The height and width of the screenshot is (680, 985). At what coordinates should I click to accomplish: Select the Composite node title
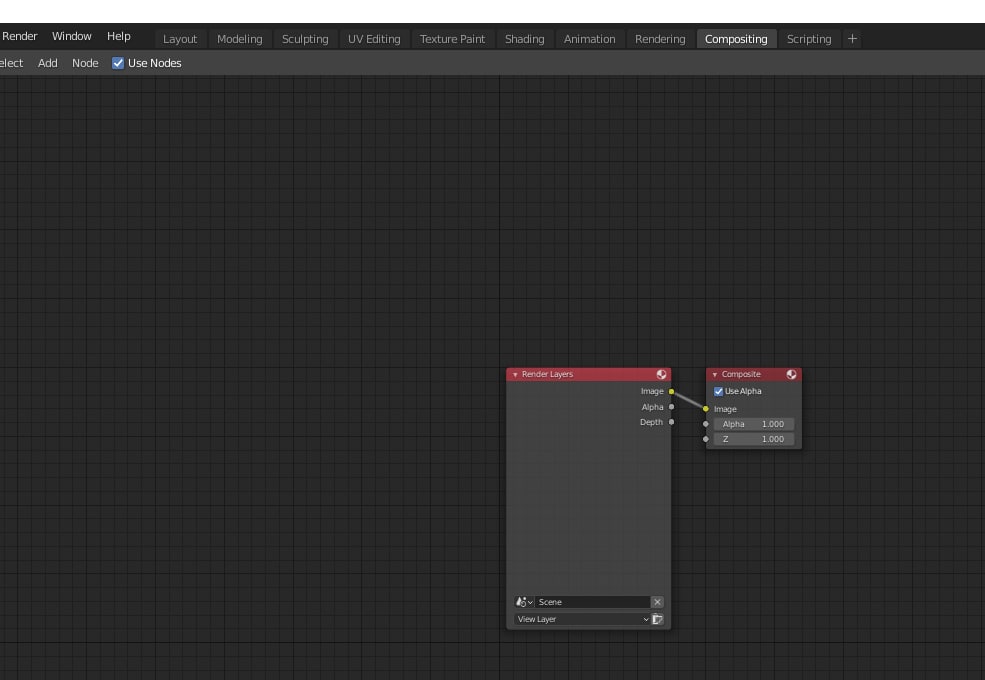click(x=741, y=375)
